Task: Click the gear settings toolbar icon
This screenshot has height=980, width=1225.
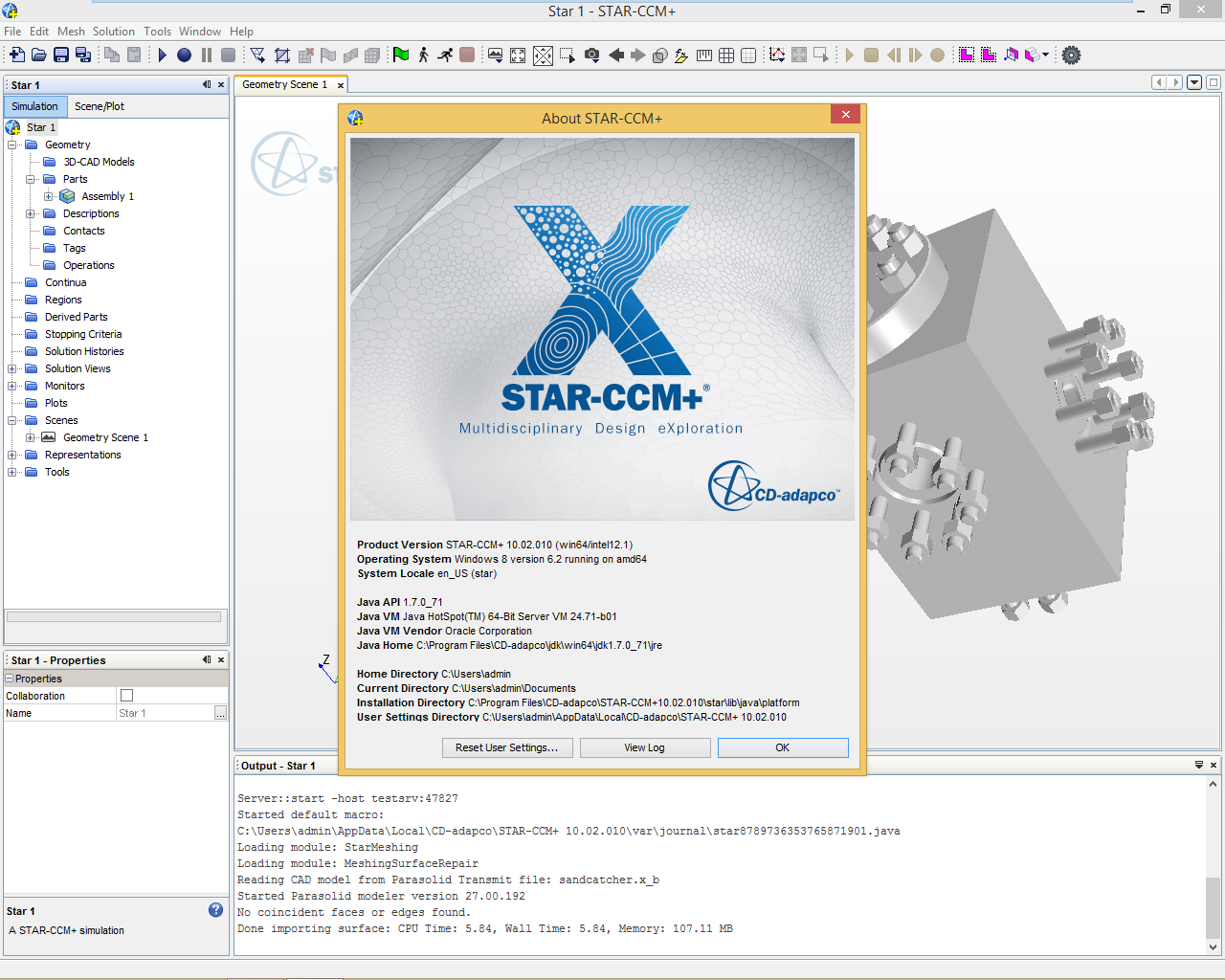Action: click(x=1072, y=56)
